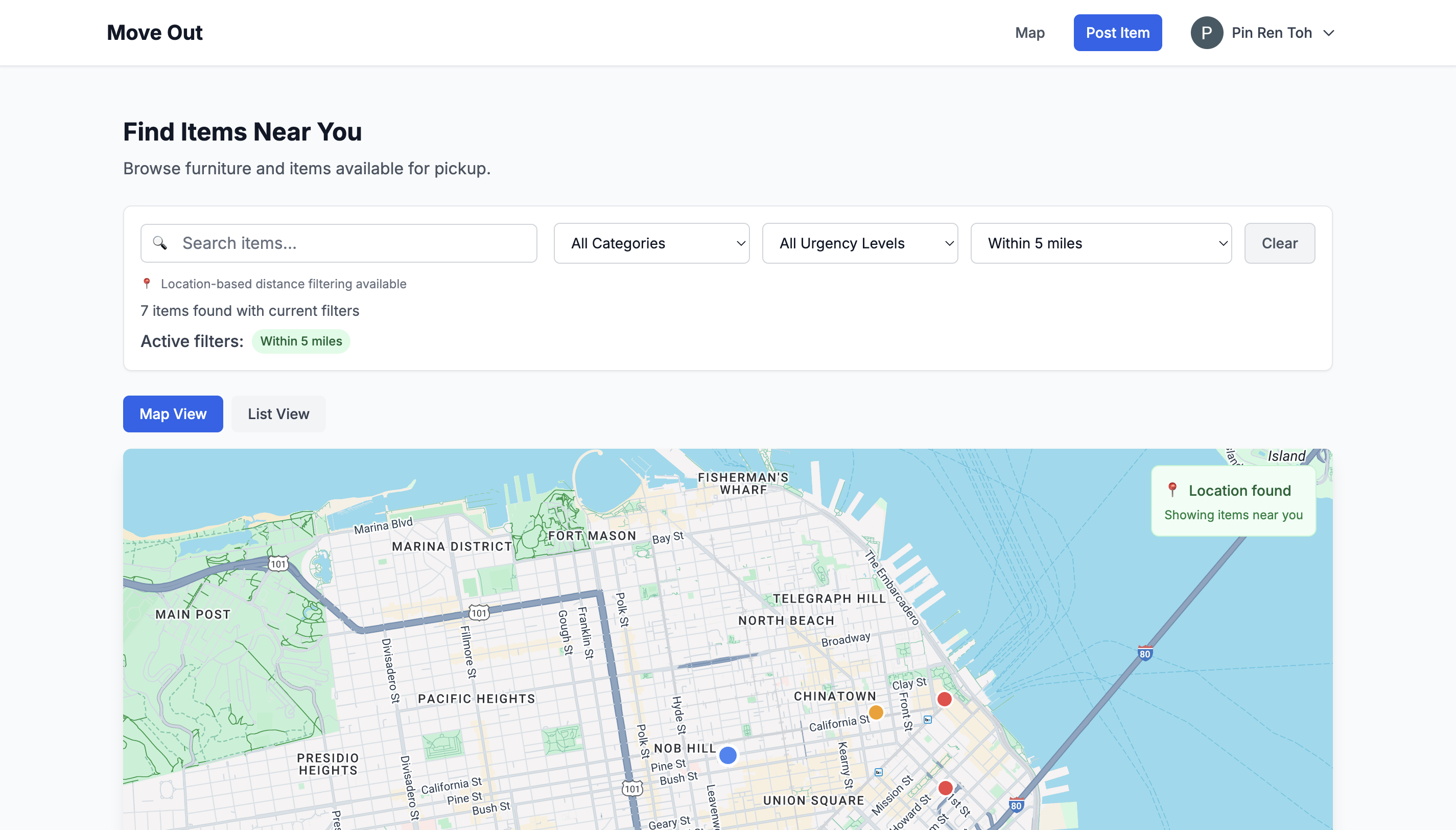
Task: Click the red pin icon beside location filtering text
Action: (147, 283)
